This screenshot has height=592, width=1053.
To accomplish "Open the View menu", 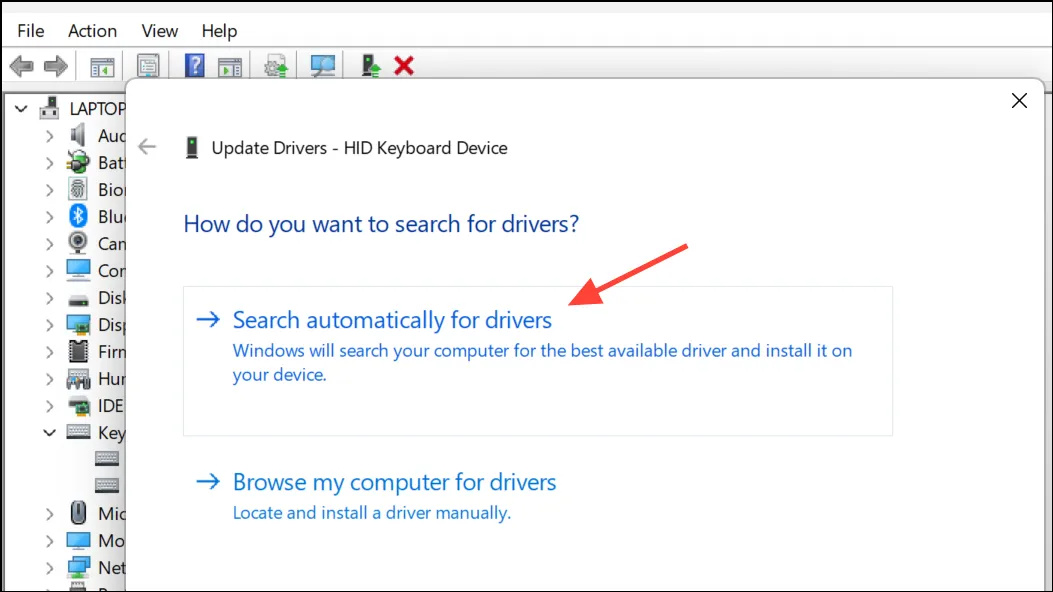I will coord(159,31).
